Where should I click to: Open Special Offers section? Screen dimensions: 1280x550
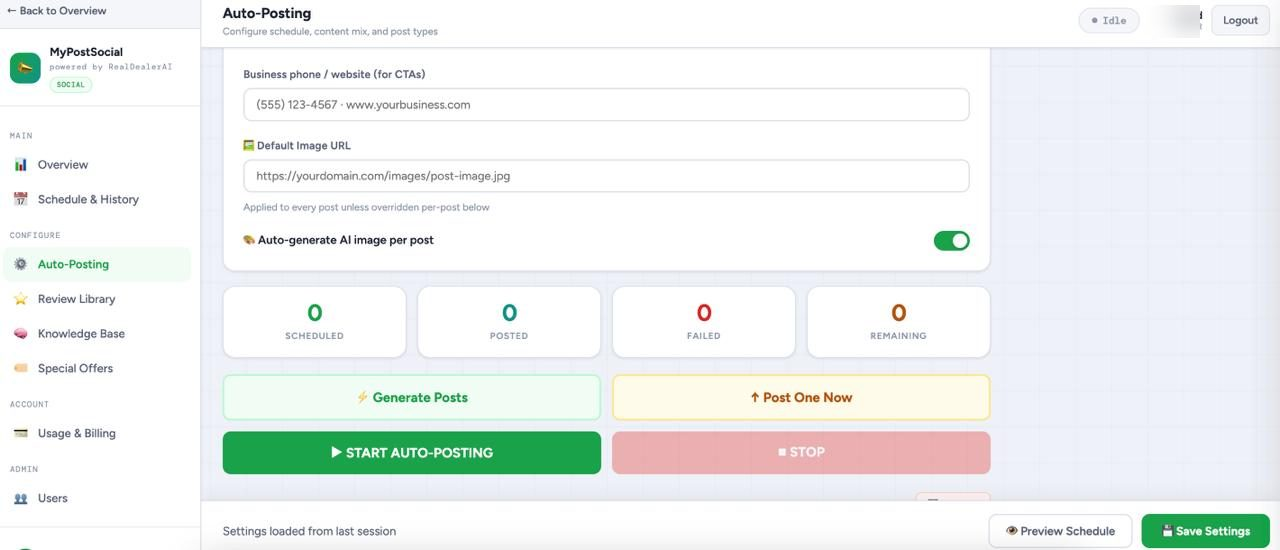(x=97, y=368)
